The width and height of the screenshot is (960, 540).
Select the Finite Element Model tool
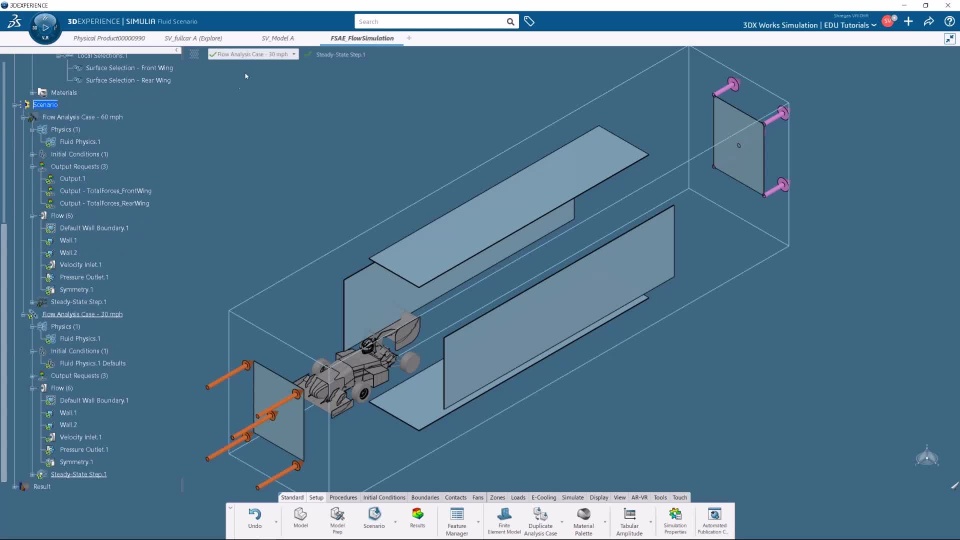point(504,521)
